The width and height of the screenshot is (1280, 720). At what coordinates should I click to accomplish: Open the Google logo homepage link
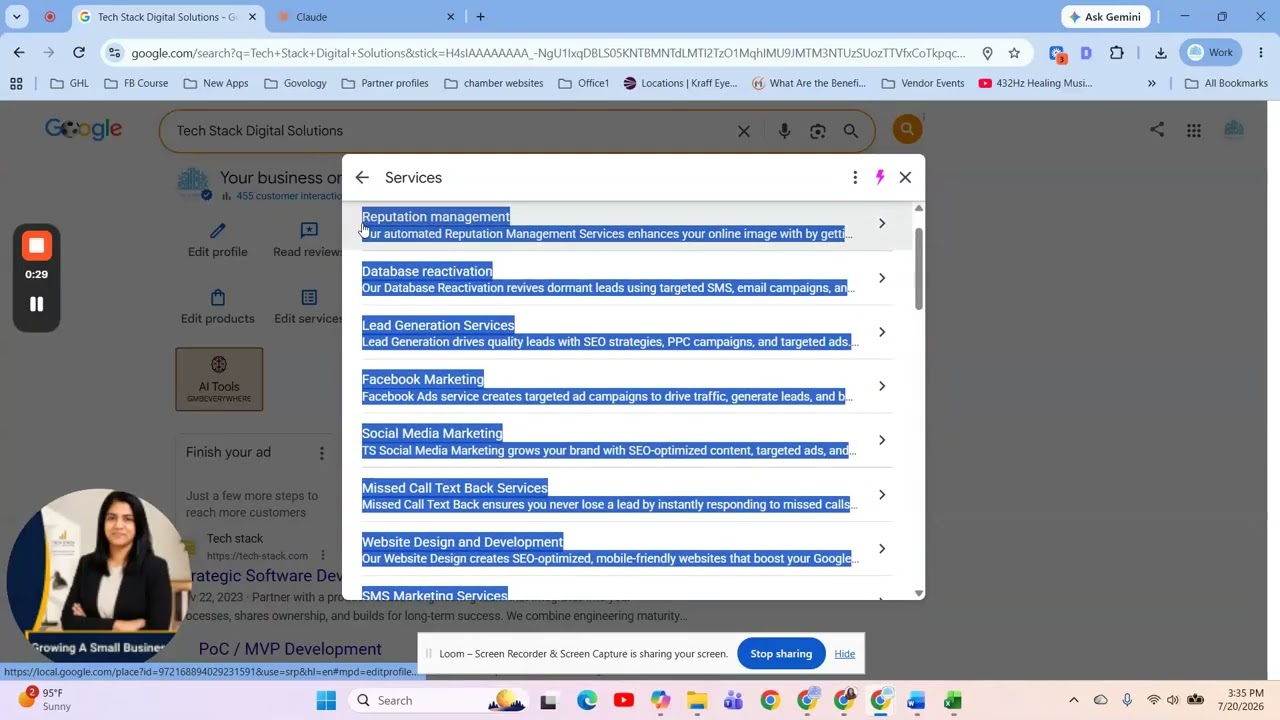click(83, 129)
